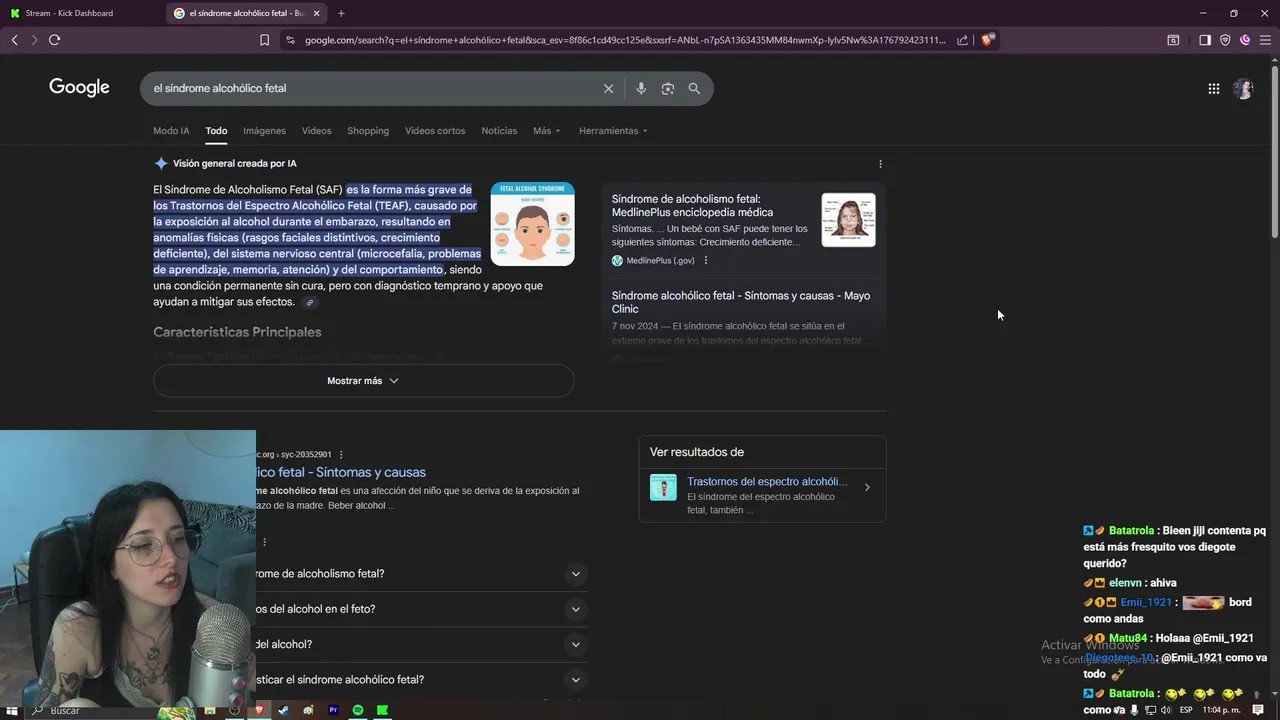Screen dimensions: 1280x720
Task: Open 'Síntomas y causas' search result title
Action: (x=341, y=472)
